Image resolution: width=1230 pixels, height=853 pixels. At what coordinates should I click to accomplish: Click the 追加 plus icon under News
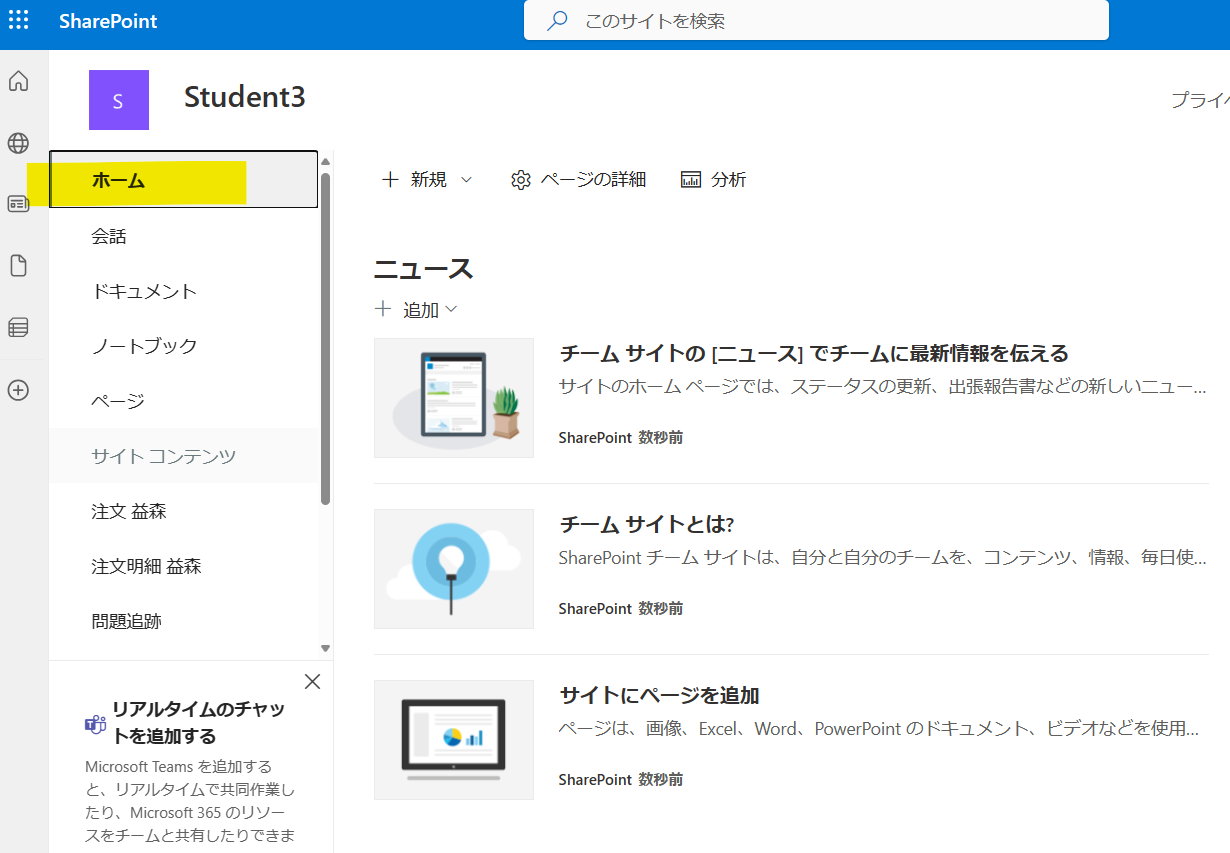coord(382,309)
